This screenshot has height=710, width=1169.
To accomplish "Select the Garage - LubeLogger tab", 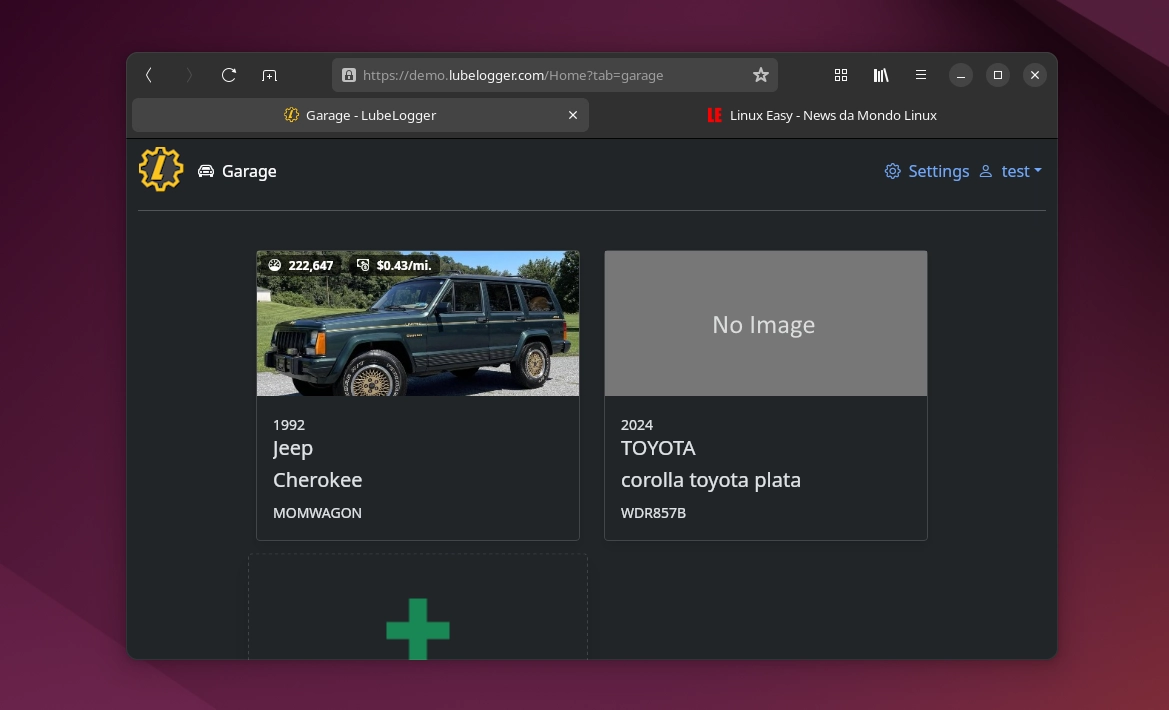I will coord(360,115).
